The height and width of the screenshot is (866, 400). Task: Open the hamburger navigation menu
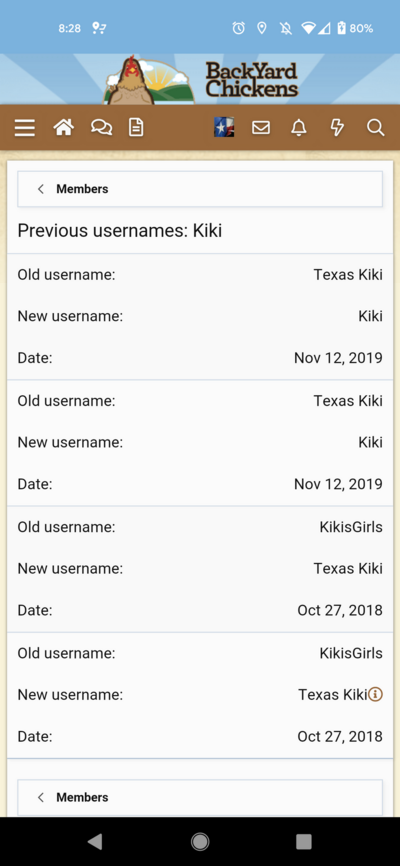(x=25, y=128)
